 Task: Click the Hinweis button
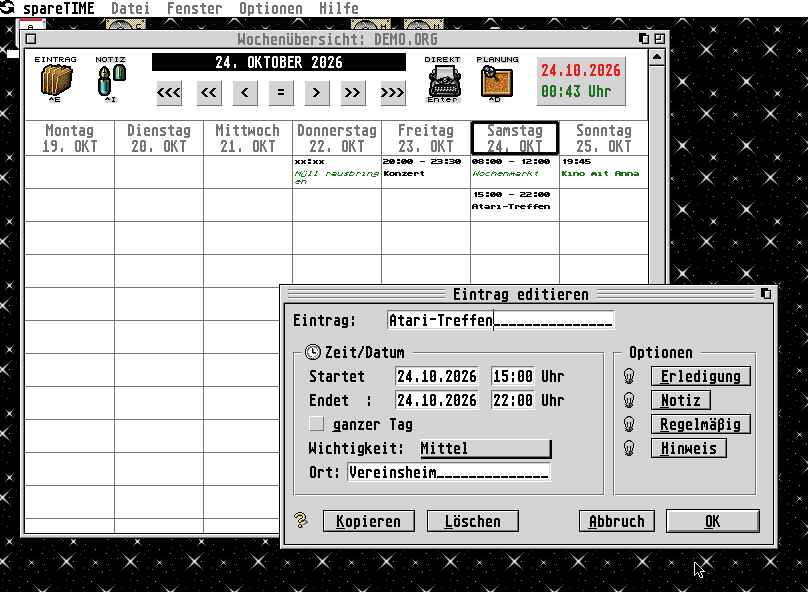[x=688, y=448]
